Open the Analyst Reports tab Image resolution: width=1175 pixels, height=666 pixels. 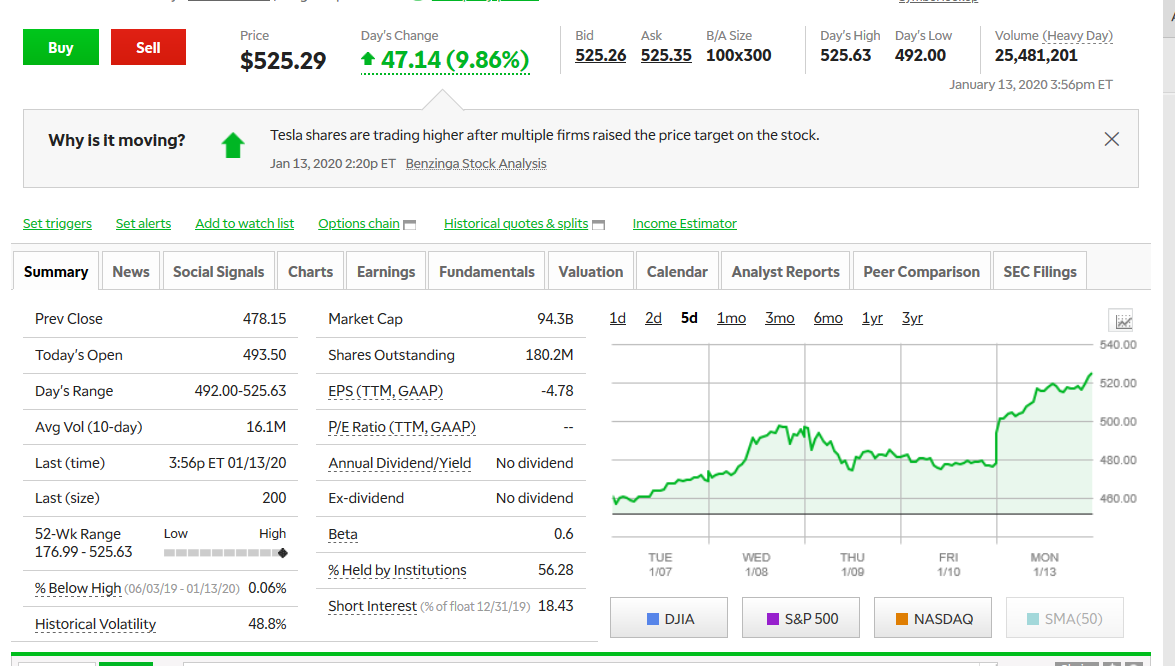click(785, 272)
